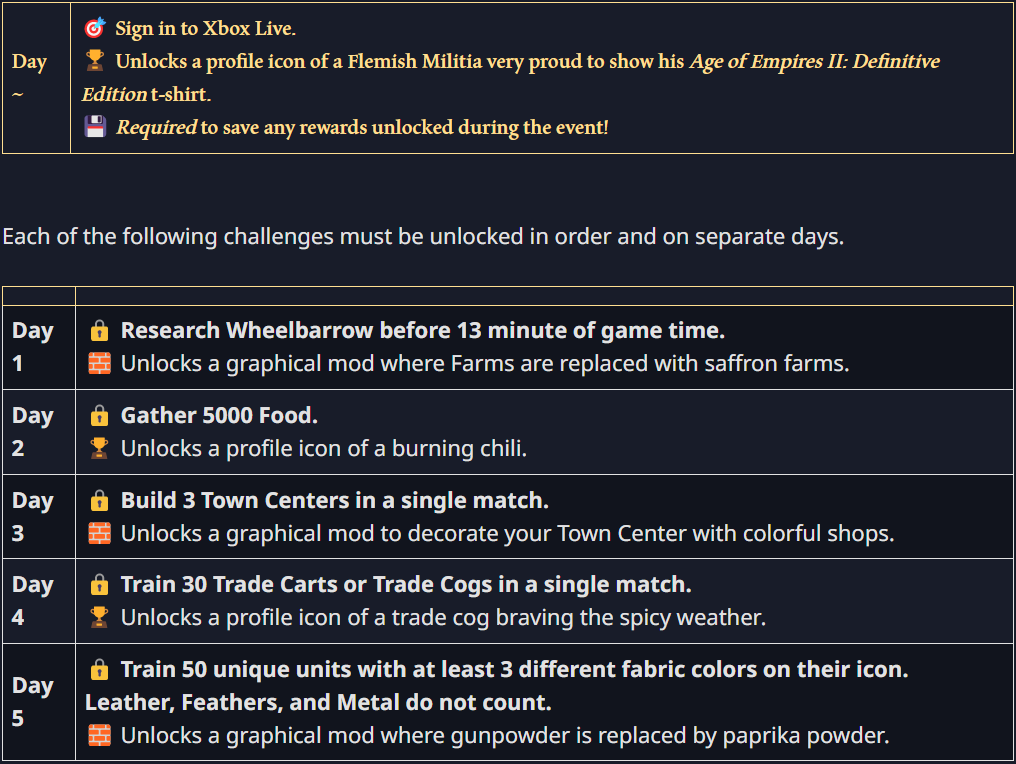Click the lock icon for Train 50 unique units
The height and width of the screenshot is (764, 1016).
[99, 669]
